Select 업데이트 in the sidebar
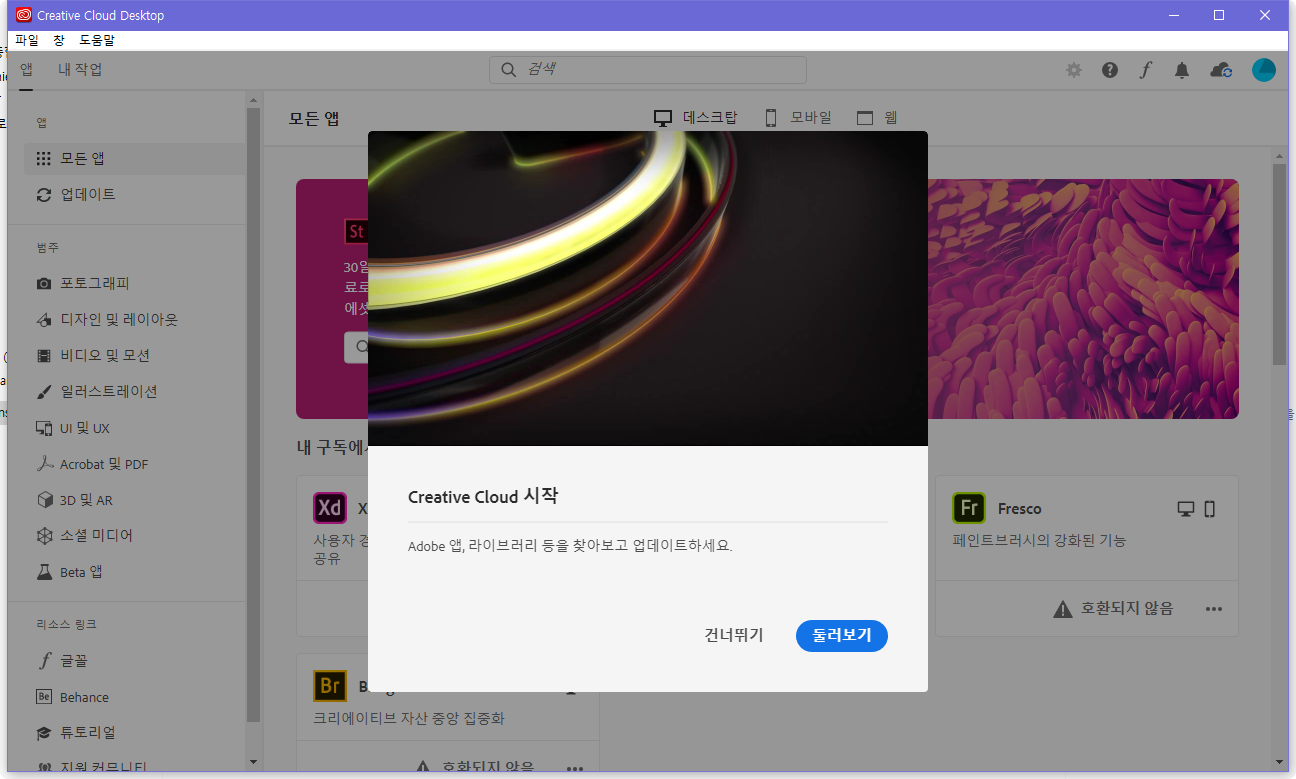1296x779 pixels. point(134,194)
